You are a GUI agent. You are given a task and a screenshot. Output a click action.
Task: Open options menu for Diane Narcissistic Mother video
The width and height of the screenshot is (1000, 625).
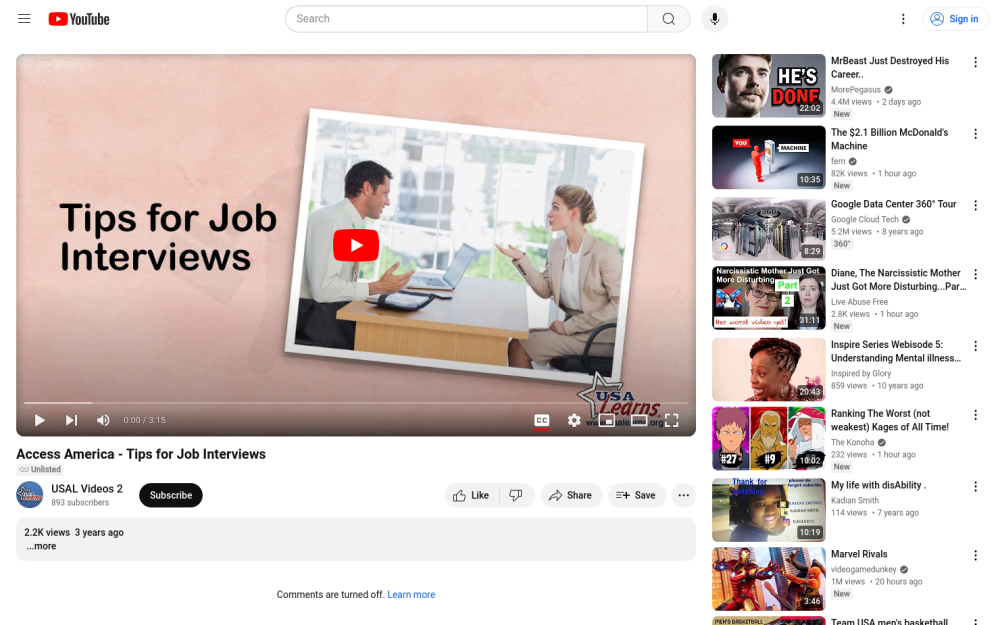975,274
